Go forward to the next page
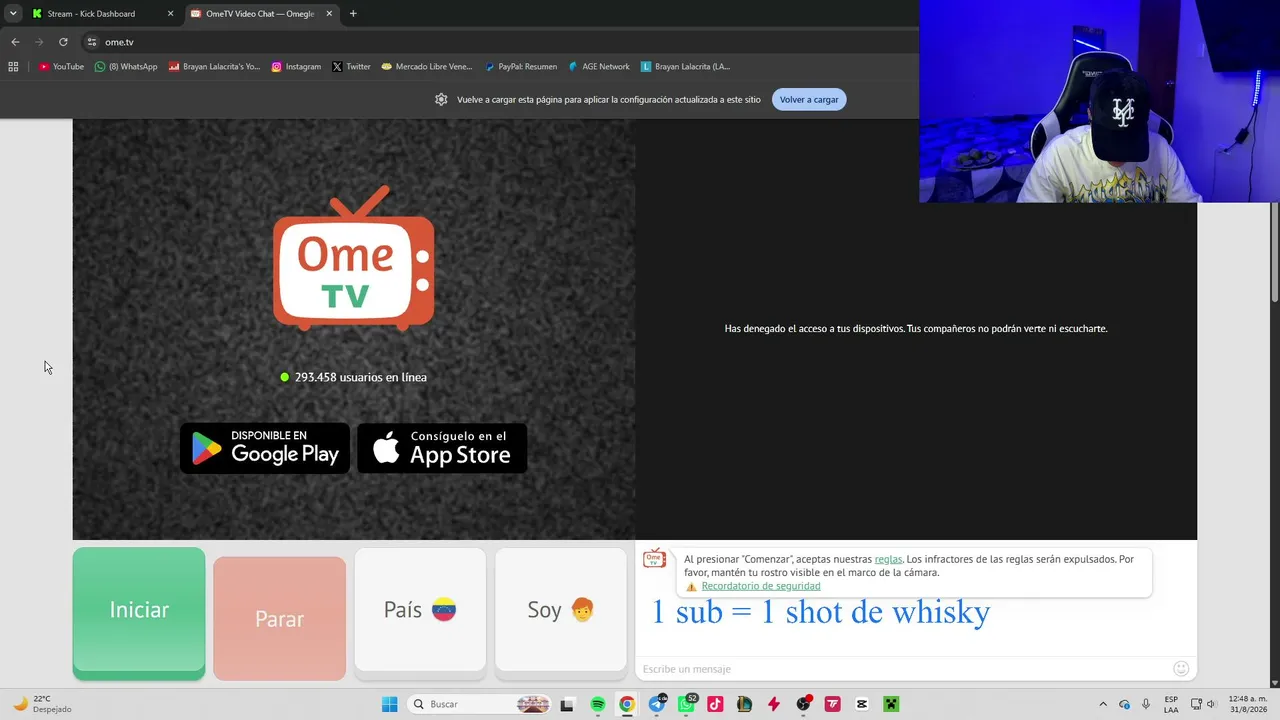Image resolution: width=1280 pixels, height=720 pixels. (39, 42)
